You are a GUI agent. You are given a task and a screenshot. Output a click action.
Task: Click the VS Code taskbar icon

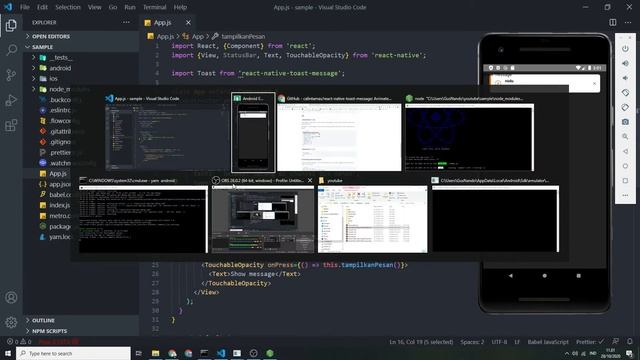[x=221, y=353]
